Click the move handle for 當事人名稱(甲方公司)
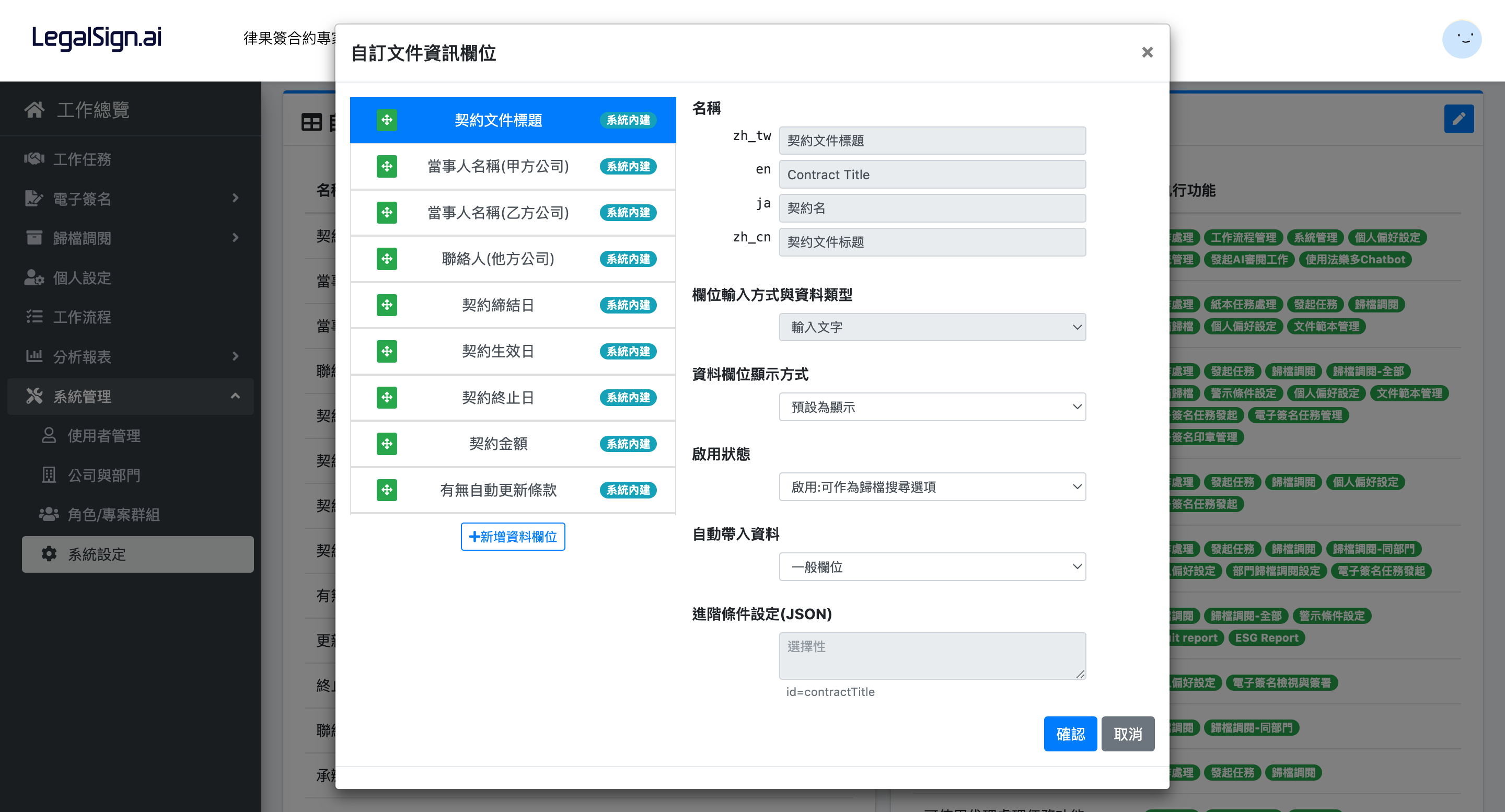The image size is (1505, 812). (x=386, y=167)
